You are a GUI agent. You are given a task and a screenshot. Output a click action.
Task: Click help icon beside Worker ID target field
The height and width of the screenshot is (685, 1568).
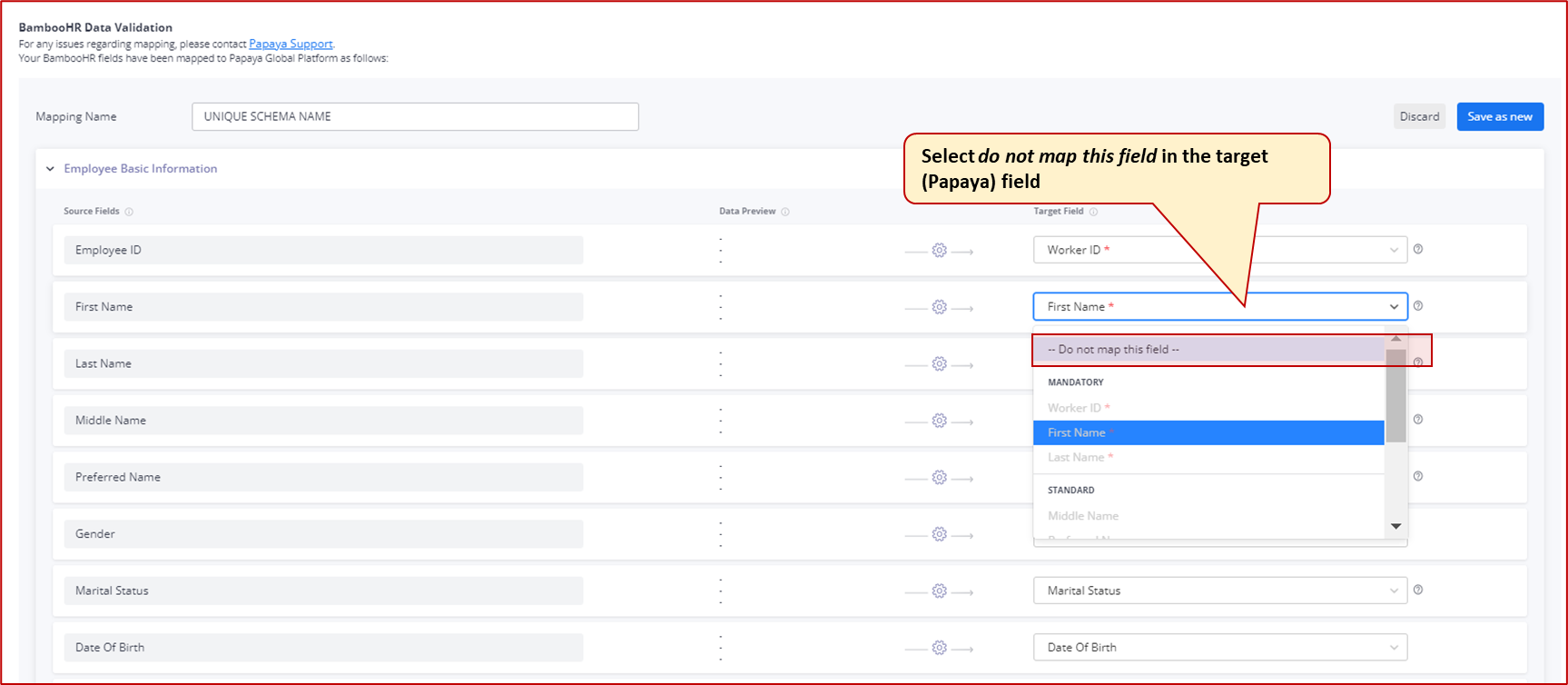1418,249
